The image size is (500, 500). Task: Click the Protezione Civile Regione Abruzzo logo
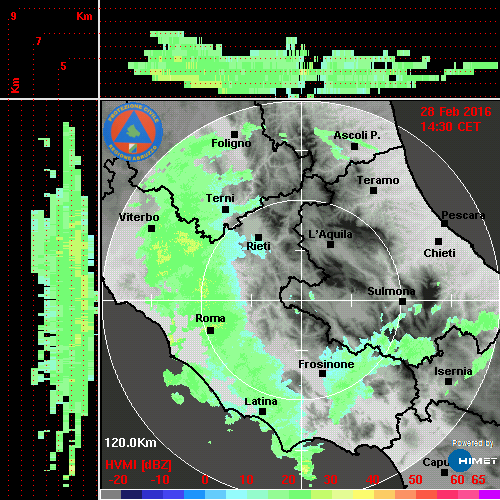(x=133, y=132)
